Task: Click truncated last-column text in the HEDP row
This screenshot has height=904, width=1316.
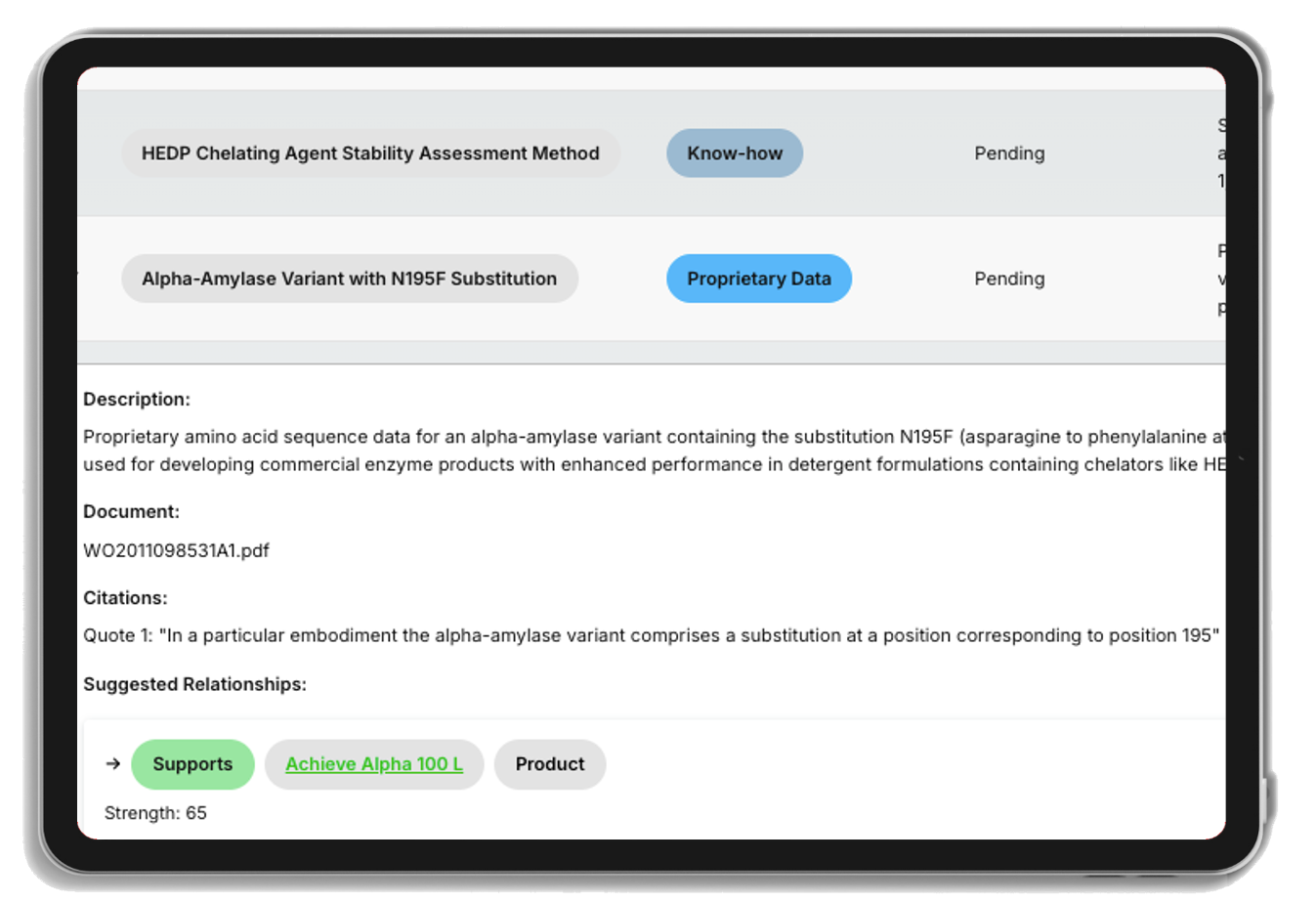Action: click(1220, 153)
